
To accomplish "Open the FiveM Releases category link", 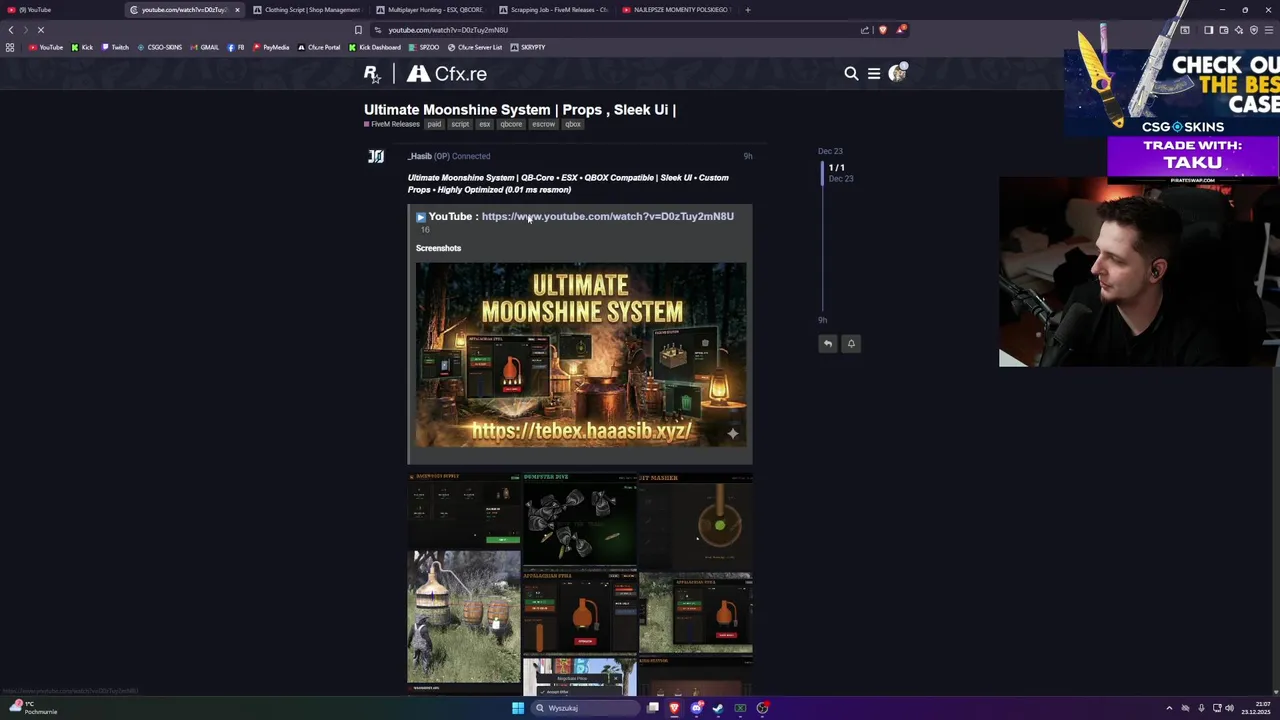I will [392, 124].
